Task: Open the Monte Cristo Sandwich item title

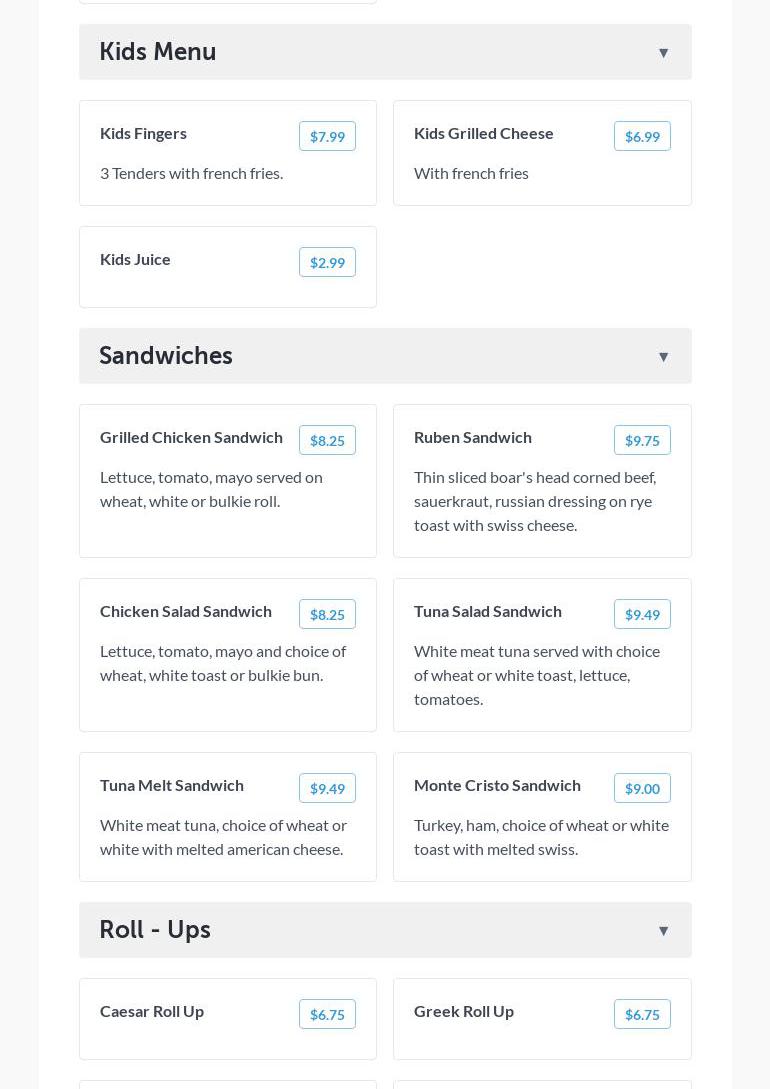Action: point(497,785)
